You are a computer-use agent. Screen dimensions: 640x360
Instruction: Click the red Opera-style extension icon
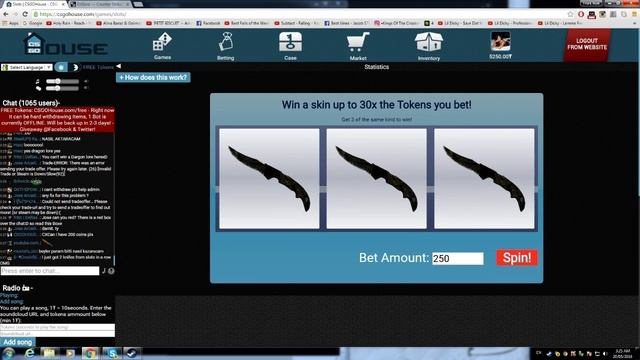(x=581, y=15)
